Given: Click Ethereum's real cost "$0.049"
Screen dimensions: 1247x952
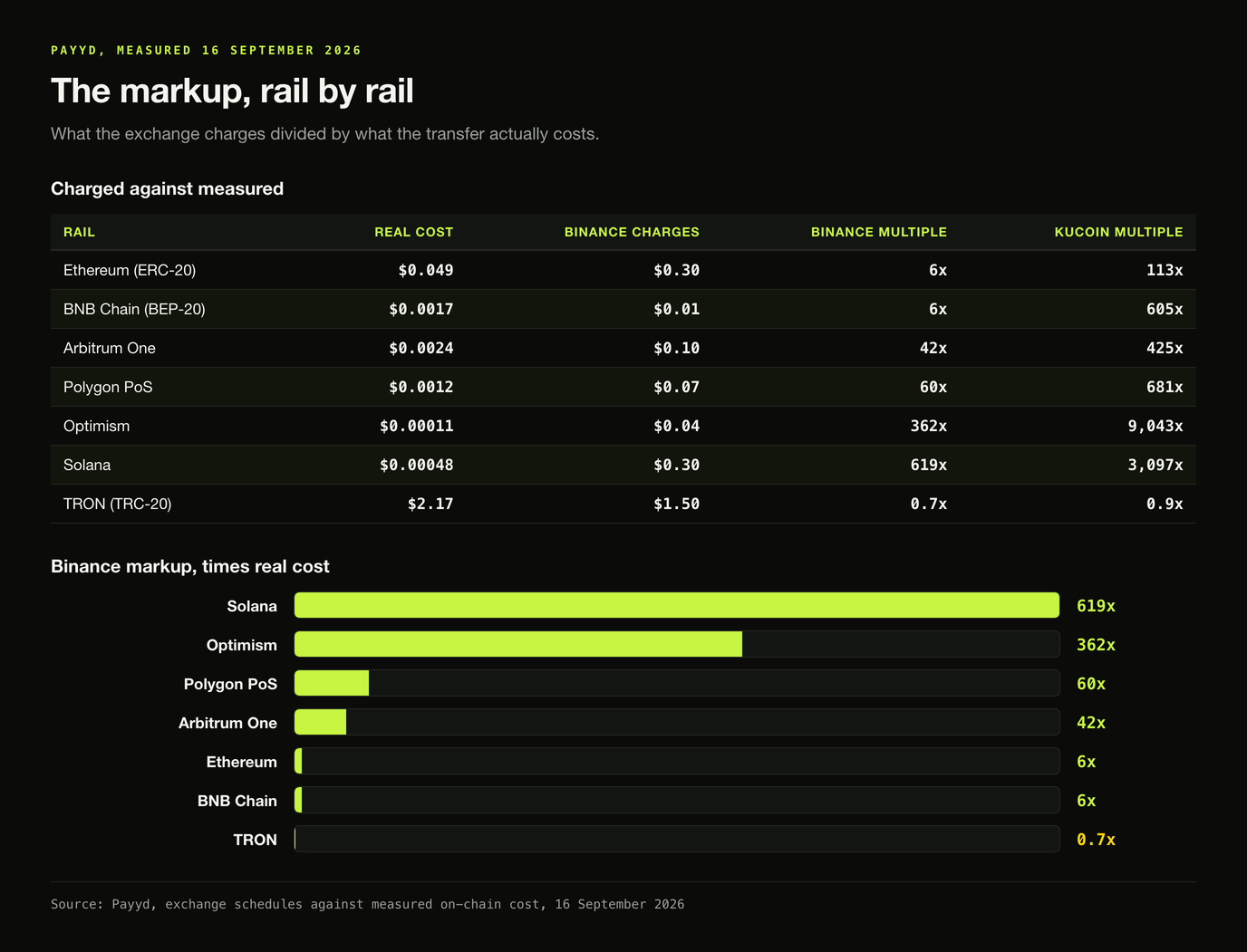Looking at the screenshot, I should tap(426, 270).
